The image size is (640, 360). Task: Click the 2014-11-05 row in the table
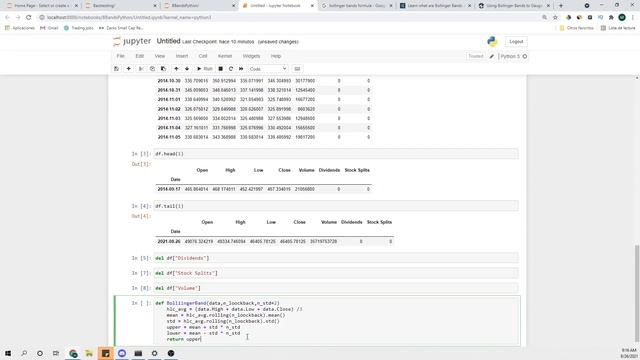click(x=264, y=137)
